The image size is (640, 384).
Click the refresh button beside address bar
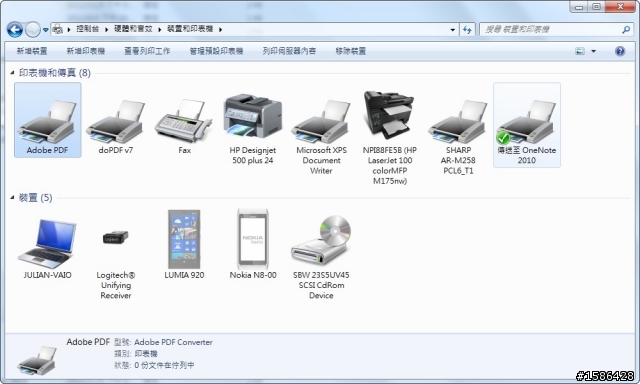tap(467, 29)
